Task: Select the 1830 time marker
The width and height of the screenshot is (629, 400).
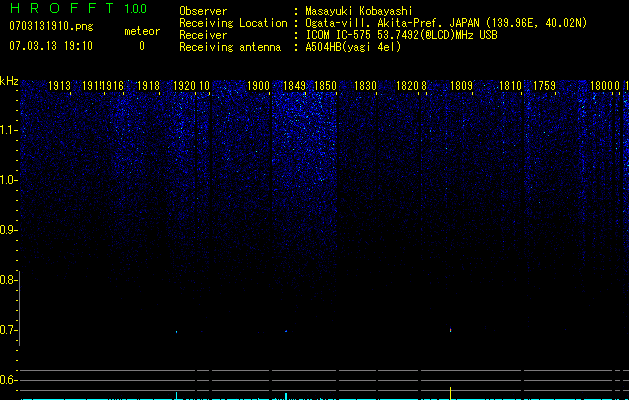Action: (366, 86)
